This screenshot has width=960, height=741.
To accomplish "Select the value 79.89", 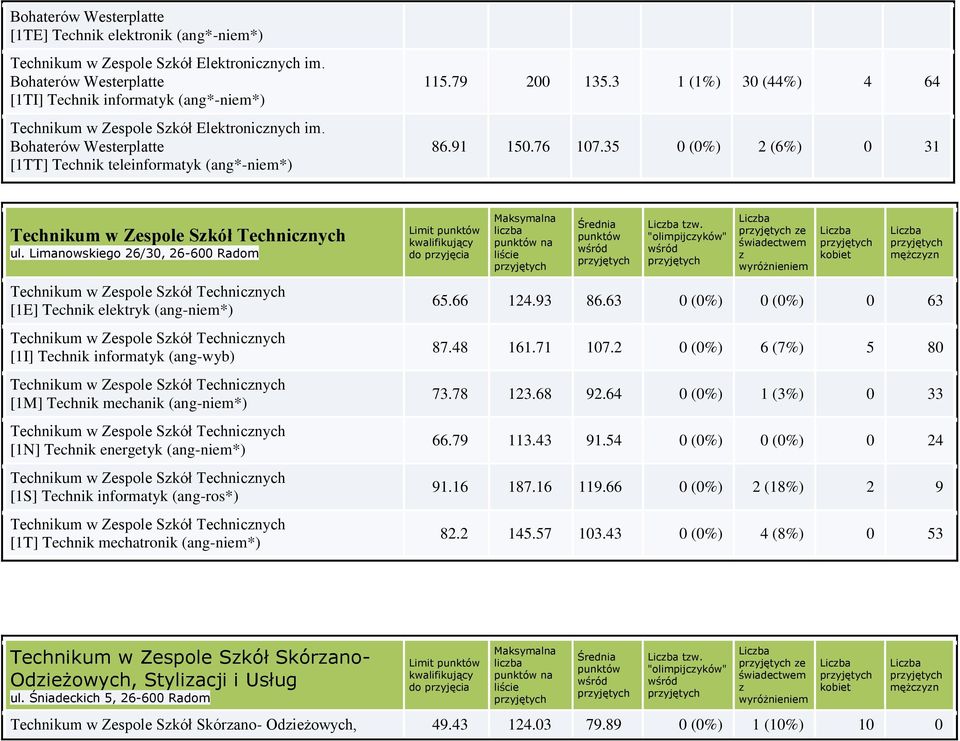I will (604, 724).
